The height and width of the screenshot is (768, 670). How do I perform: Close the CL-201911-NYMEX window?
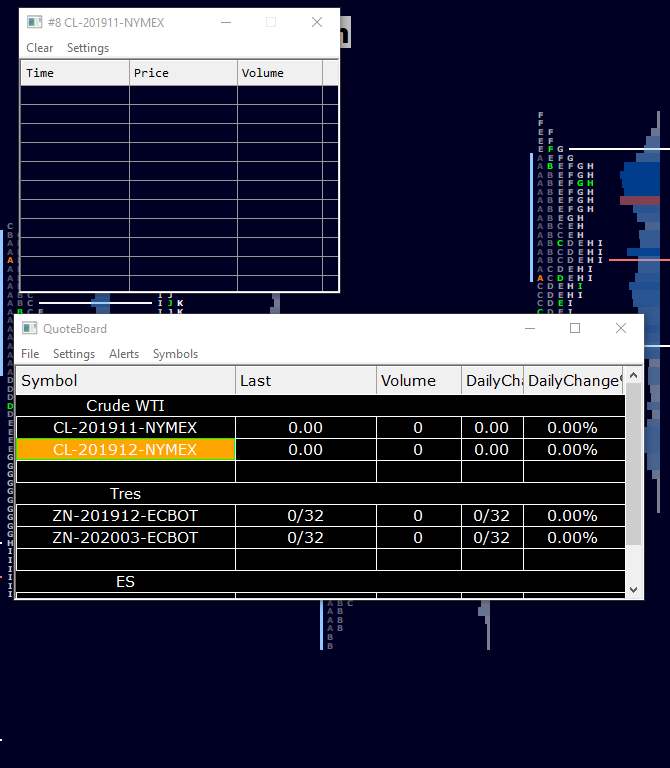pos(317,22)
